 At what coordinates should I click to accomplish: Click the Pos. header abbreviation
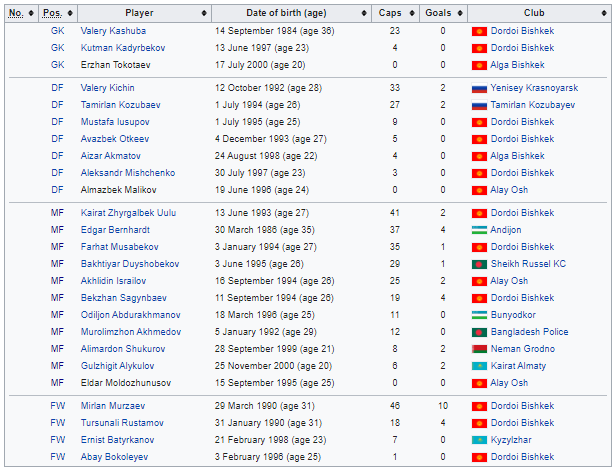pyautogui.click(x=53, y=13)
